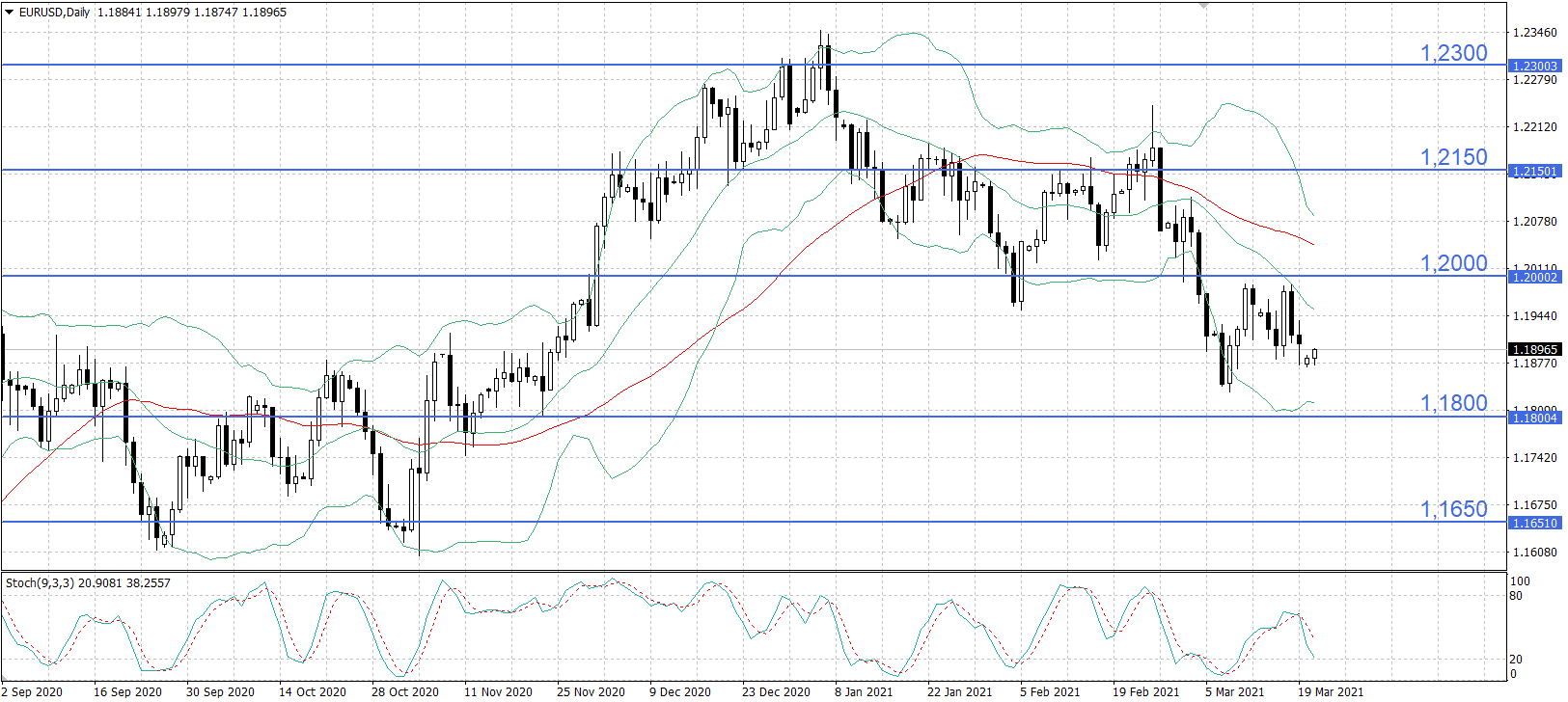Click the 1,2150 level label

(1453, 157)
